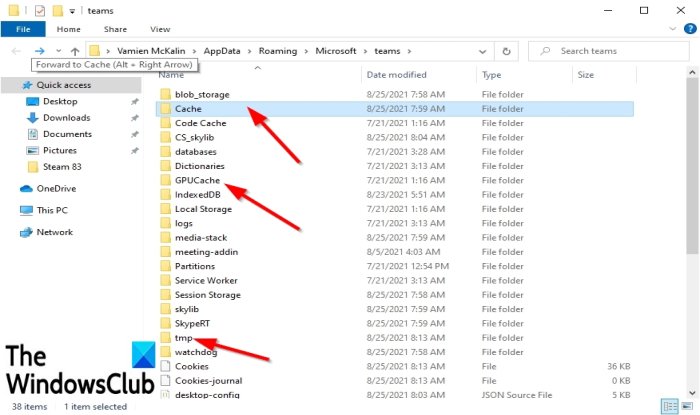This screenshot has width=700, height=415.
Task: Select the blob_storage folder
Action: tap(202, 95)
